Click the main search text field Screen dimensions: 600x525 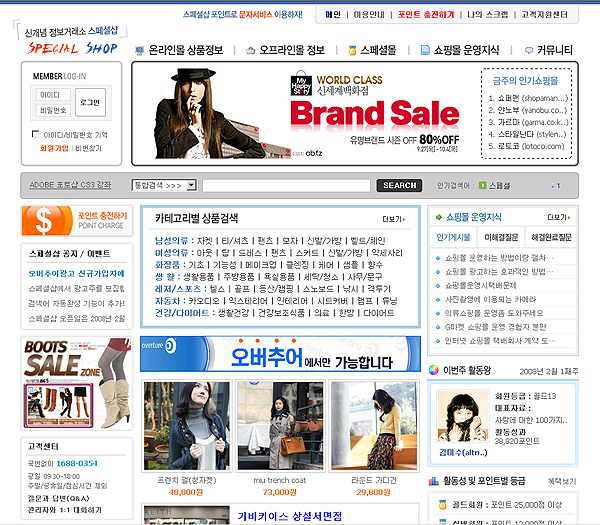tap(286, 185)
